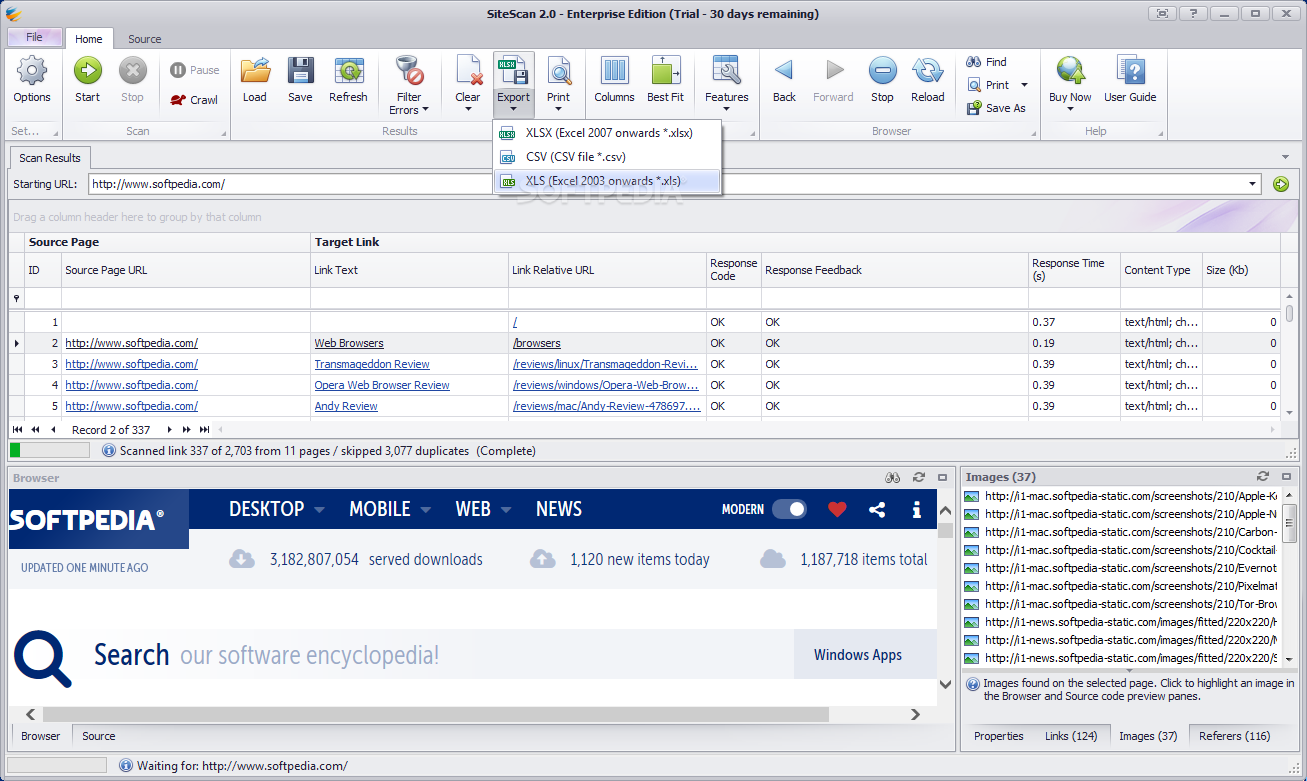The width and height of the screenshot is (1307, 781).
Task: Go Back in the browser
Action: point(784,80)
